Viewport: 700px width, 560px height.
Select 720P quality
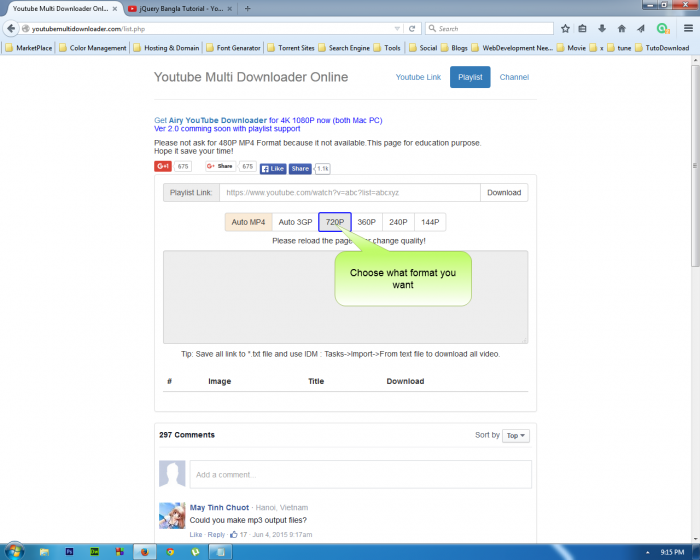tap(335, 222)
